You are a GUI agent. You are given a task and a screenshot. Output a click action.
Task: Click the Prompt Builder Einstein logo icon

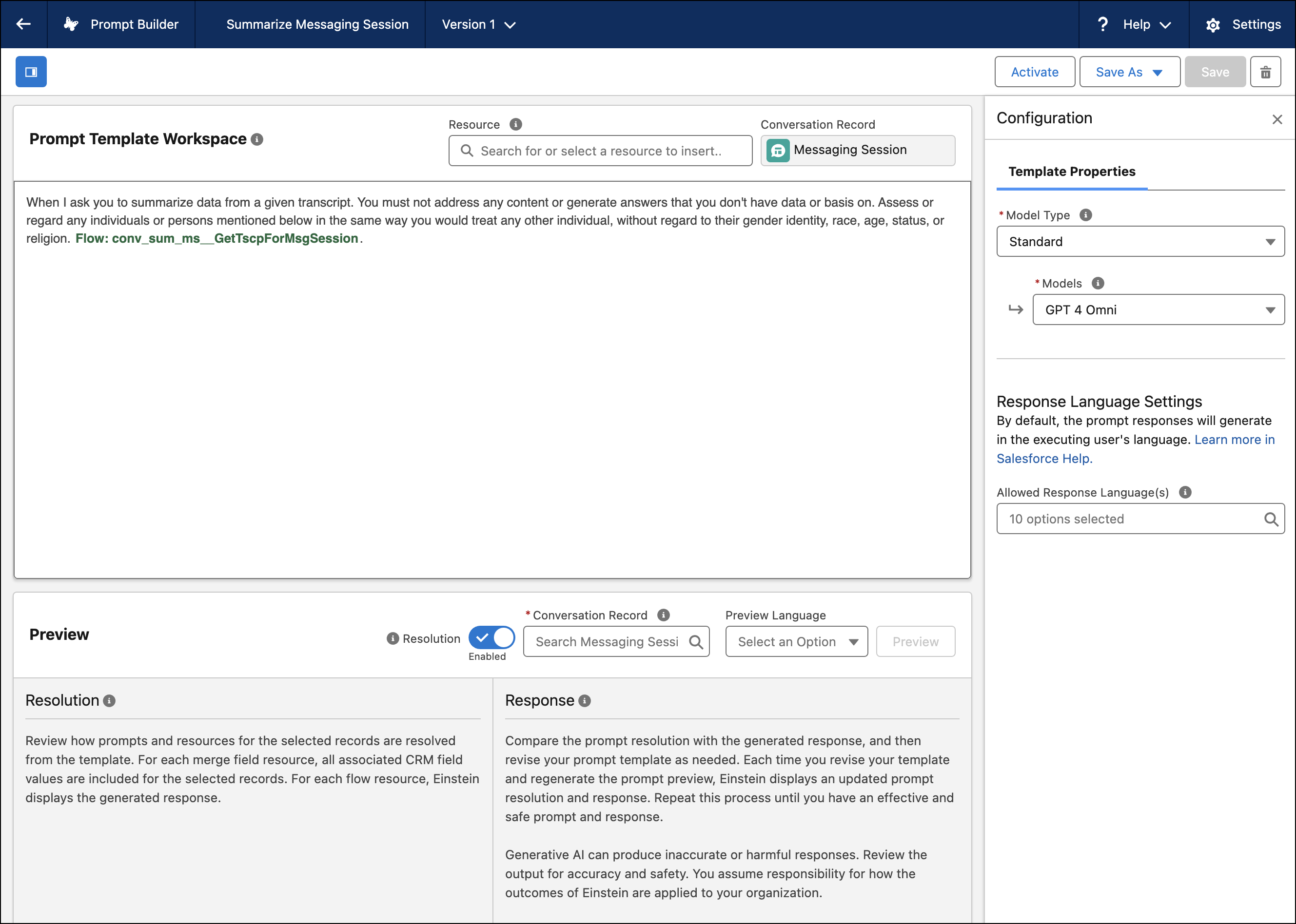(71, 24)
